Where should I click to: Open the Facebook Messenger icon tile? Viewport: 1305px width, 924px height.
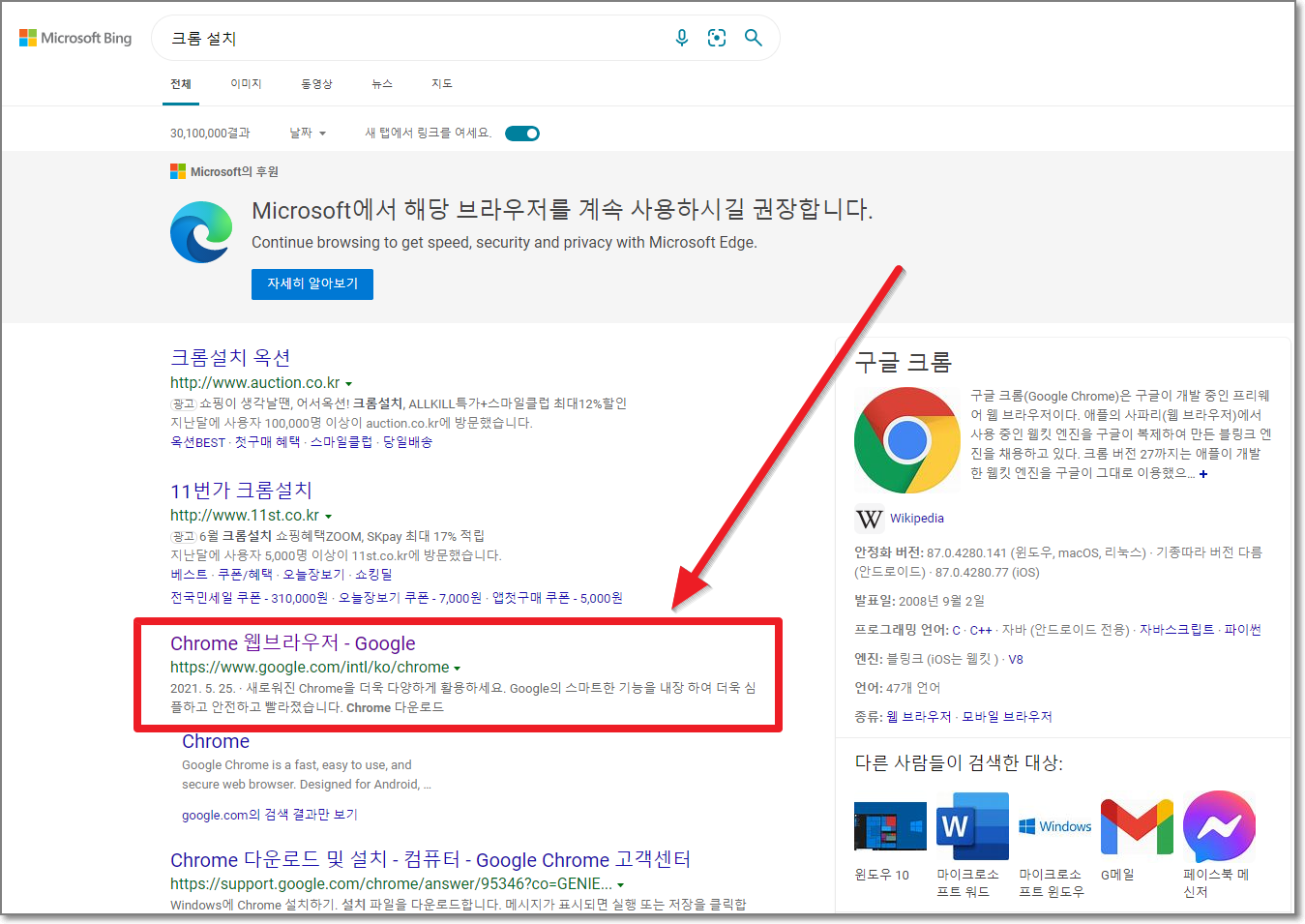click(1219, 826)
